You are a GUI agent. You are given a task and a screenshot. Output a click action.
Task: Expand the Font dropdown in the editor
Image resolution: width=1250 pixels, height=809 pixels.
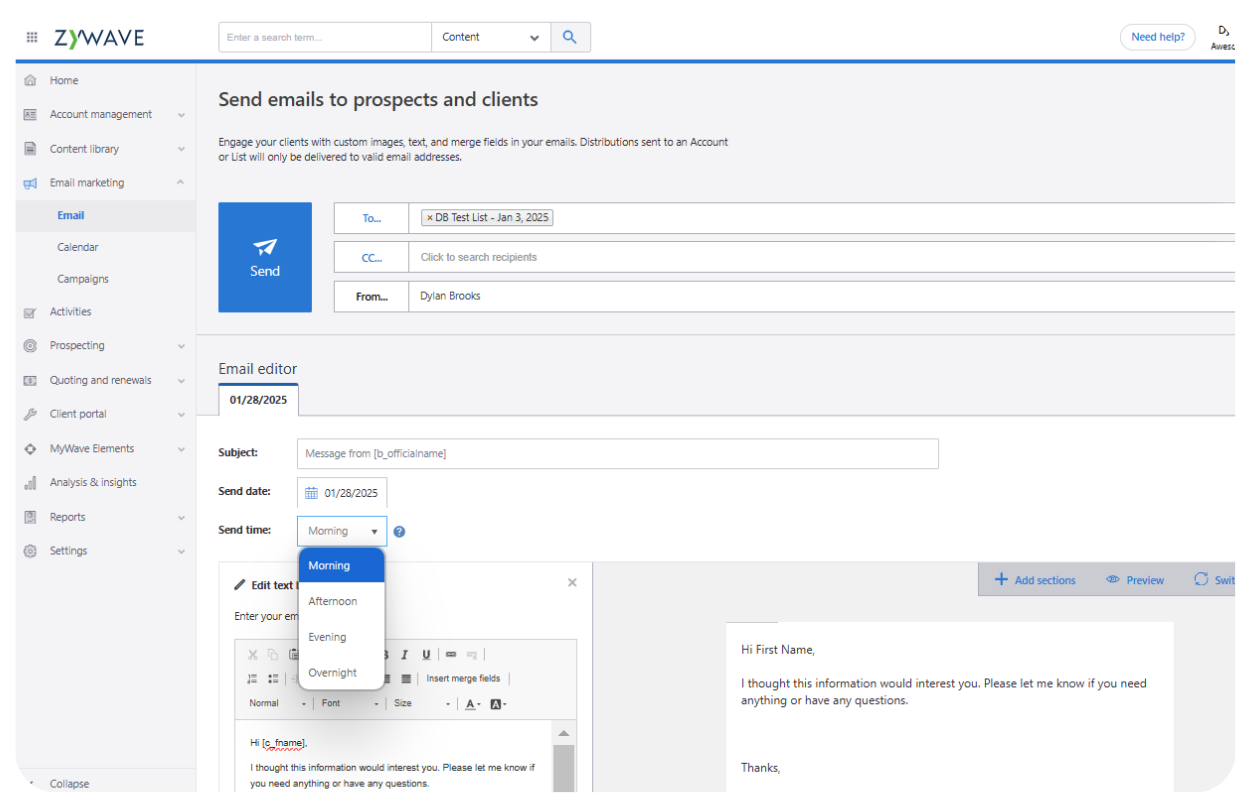[350, 704]
